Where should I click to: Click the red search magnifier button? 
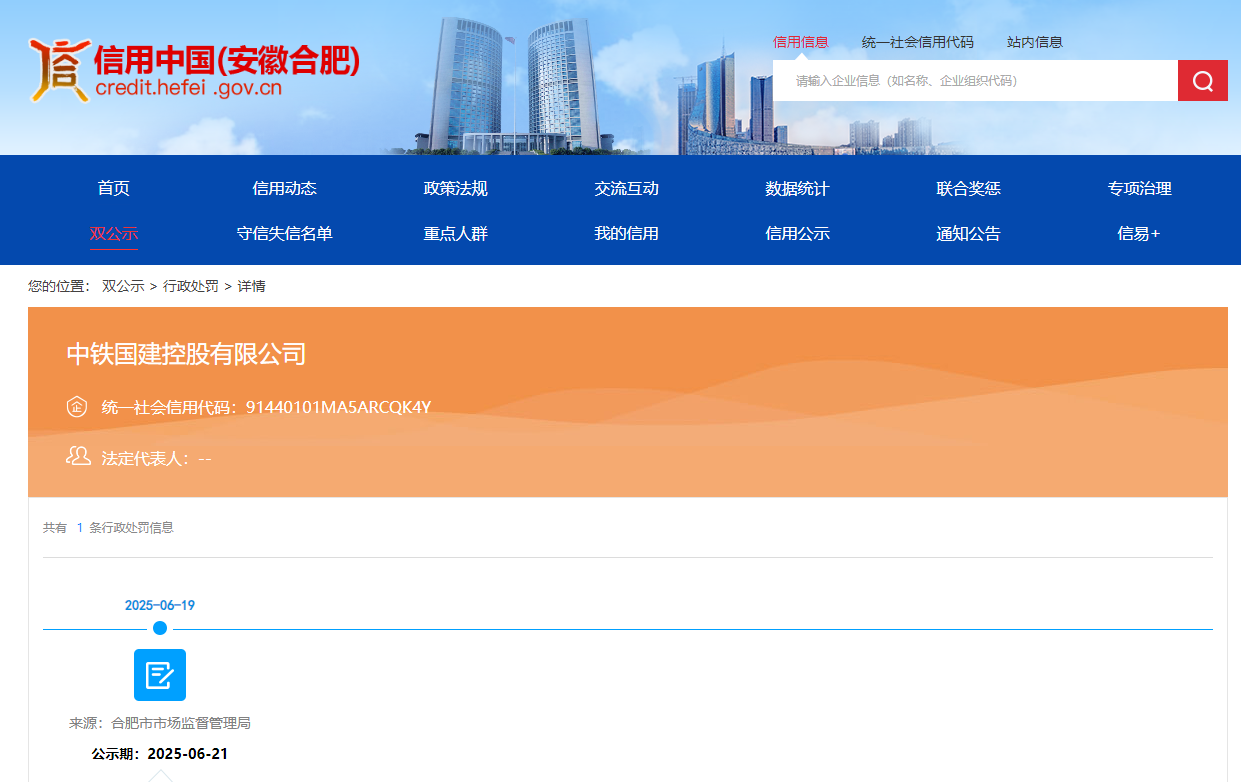[1202, 81]
